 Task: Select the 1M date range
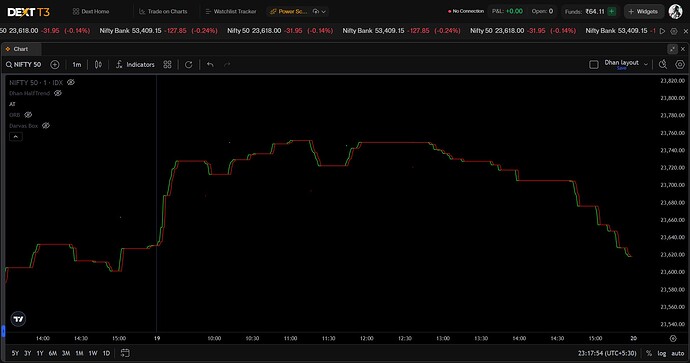click(79, 353)
